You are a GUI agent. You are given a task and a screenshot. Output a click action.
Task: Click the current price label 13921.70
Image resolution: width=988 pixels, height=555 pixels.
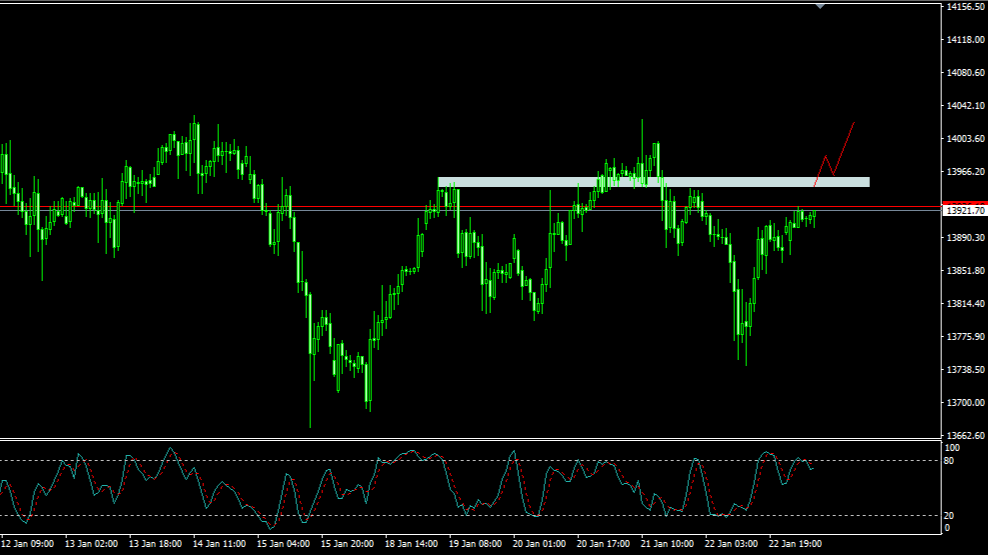coord(965,210)
